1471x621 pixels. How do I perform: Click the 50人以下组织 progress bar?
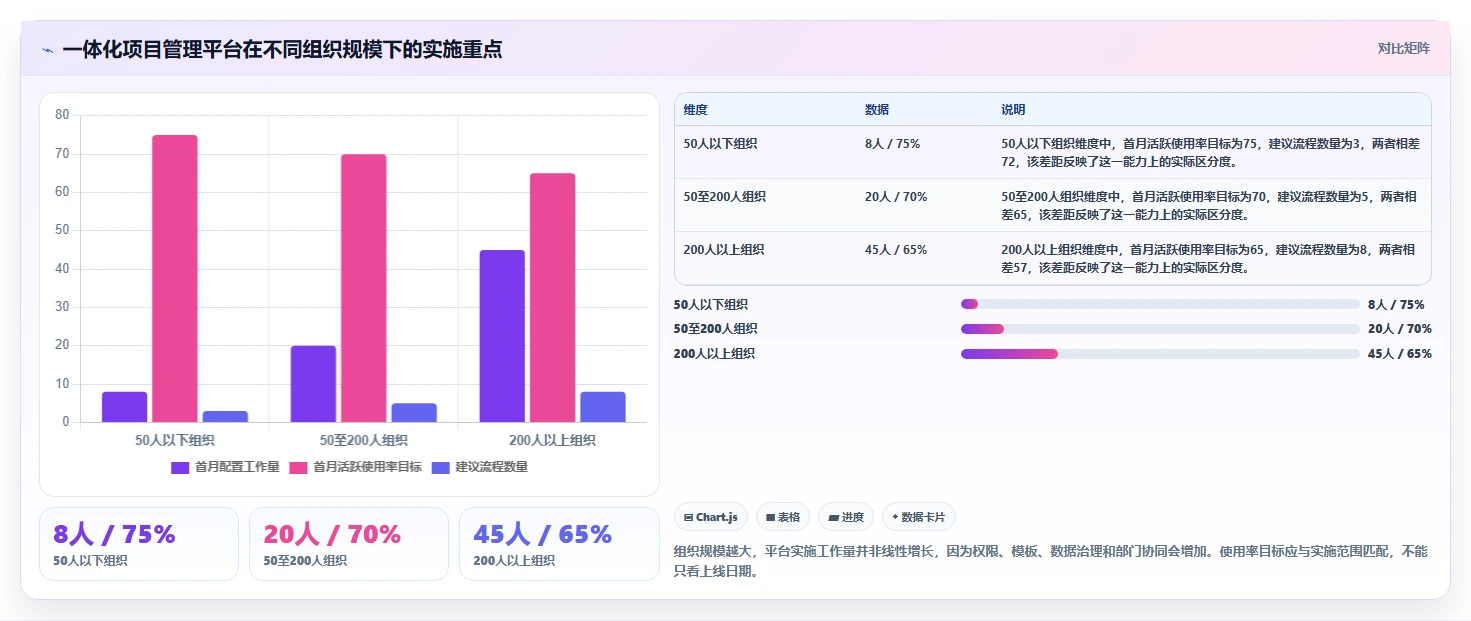tap(1160, 304)
